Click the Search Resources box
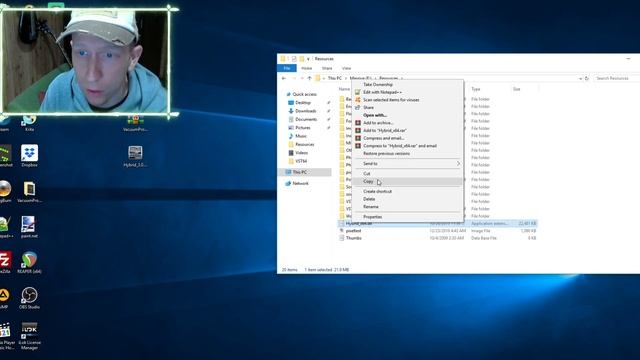Screen dimensions: 640x360 pos(616,78)
